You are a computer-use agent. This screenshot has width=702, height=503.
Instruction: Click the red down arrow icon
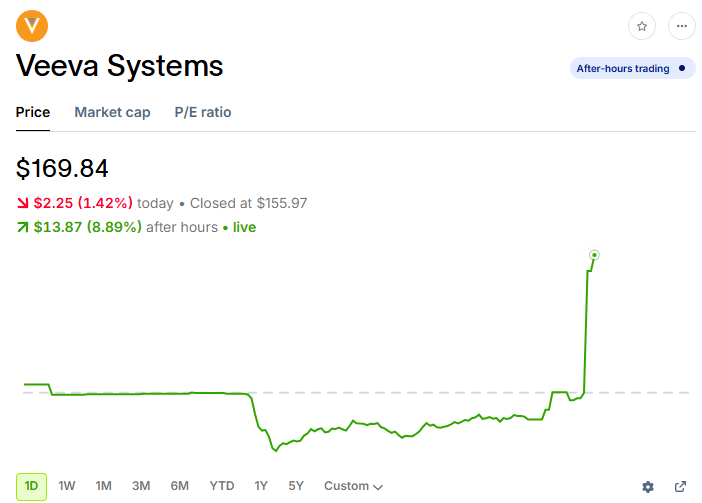pos(22,203)
